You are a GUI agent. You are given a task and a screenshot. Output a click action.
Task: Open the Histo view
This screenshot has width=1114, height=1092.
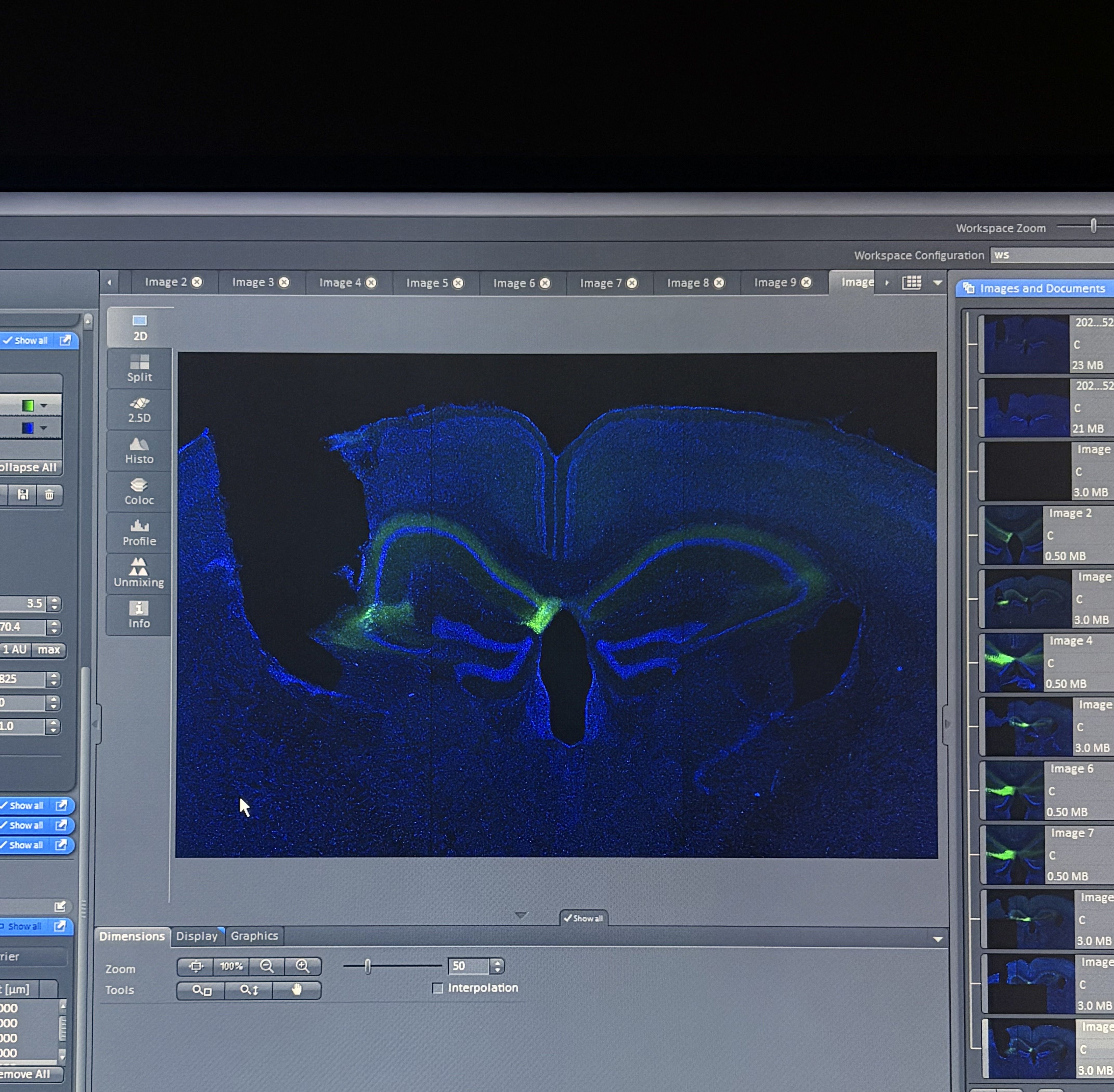click(x=139, y=451)
